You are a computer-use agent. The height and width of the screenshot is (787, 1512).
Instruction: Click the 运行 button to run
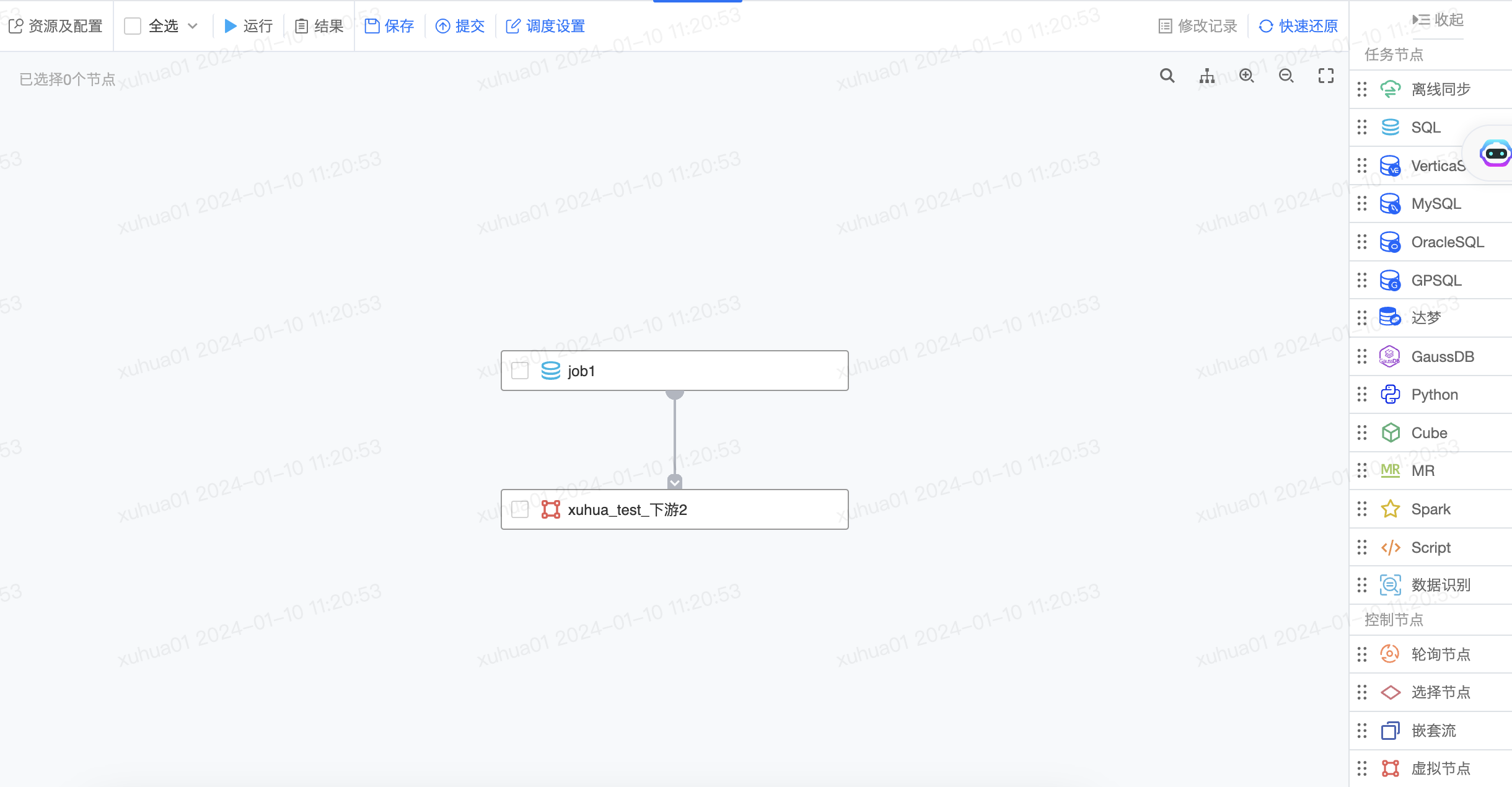pos(248,26)
